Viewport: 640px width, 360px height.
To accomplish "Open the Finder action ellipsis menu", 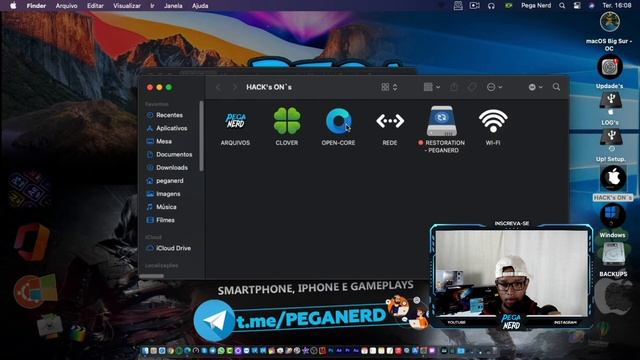I will pyautogui.click(x=494, y=87).
